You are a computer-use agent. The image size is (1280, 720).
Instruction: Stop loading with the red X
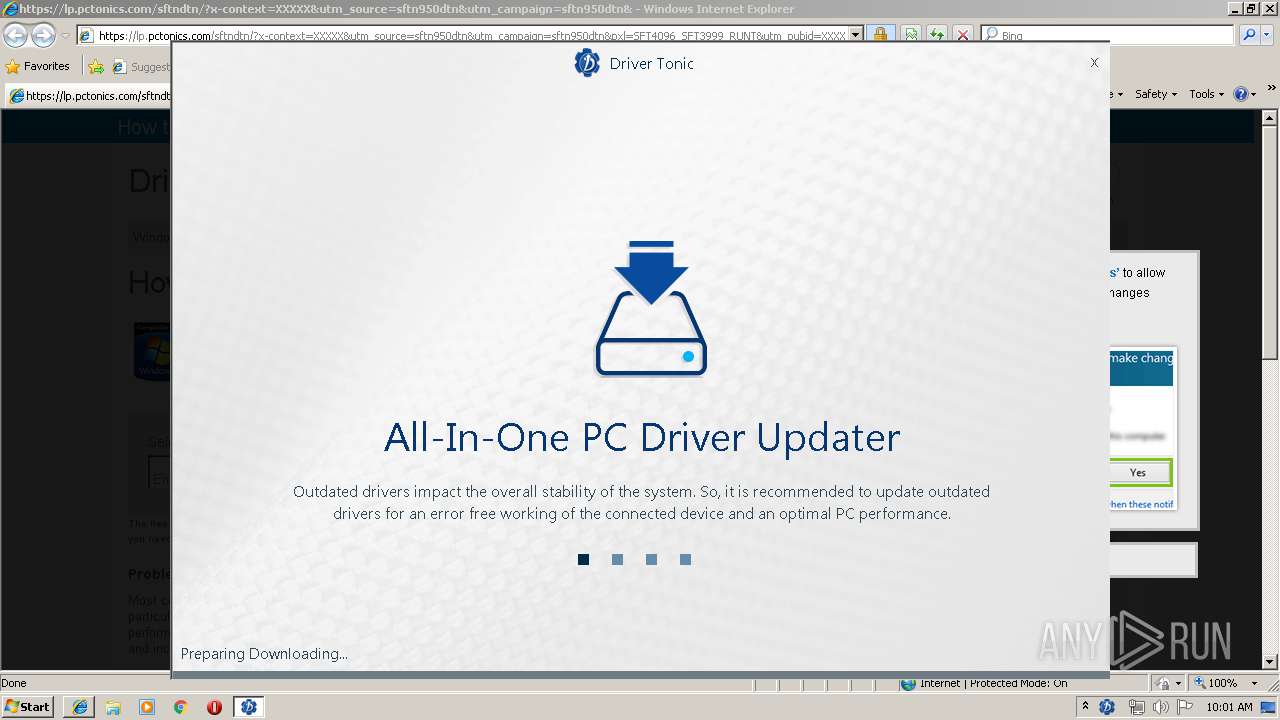pos(962,35)
